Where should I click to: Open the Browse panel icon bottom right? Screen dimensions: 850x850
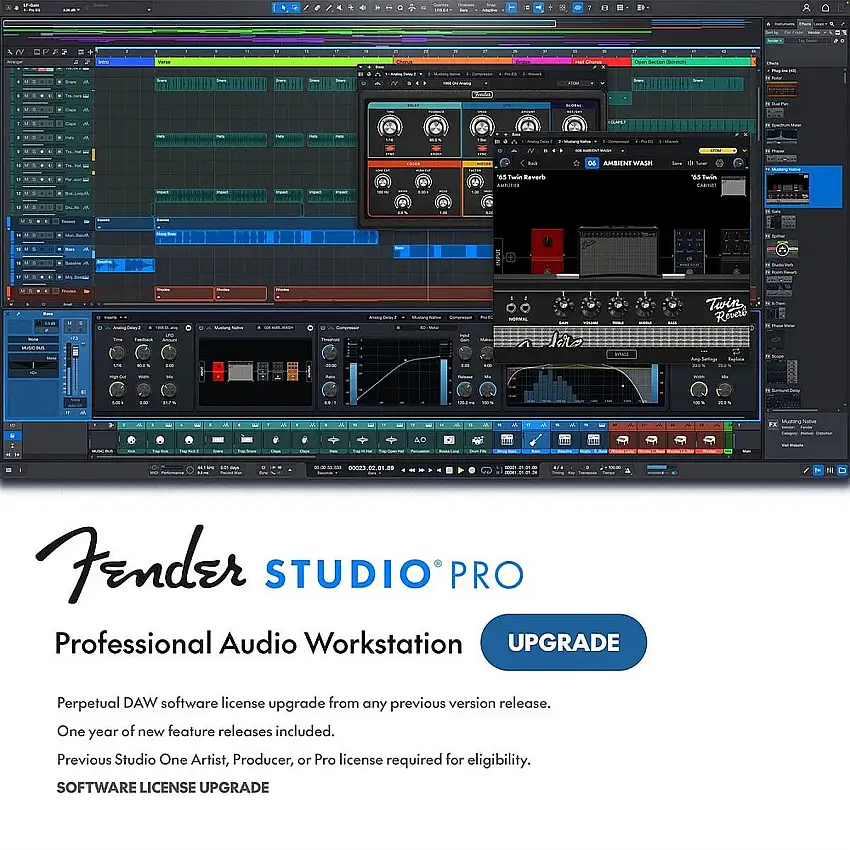point(842,470)
